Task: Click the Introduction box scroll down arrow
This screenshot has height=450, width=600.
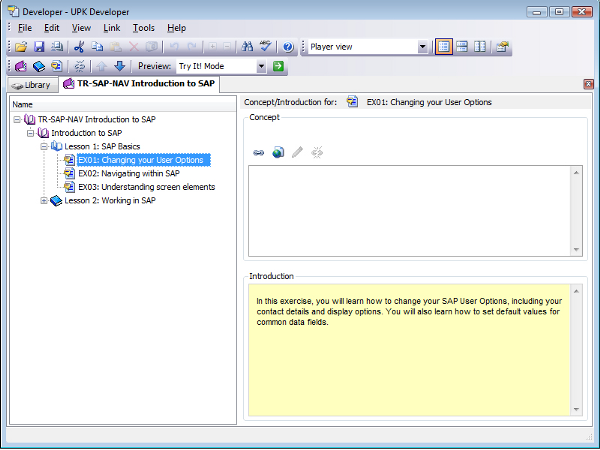Action: point(576,409)
